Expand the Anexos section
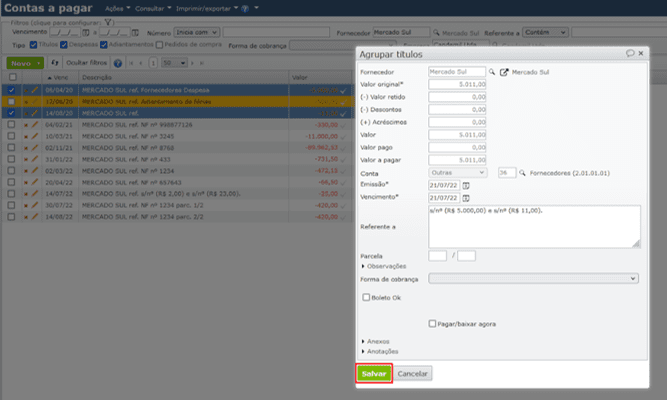 [376, 341]
